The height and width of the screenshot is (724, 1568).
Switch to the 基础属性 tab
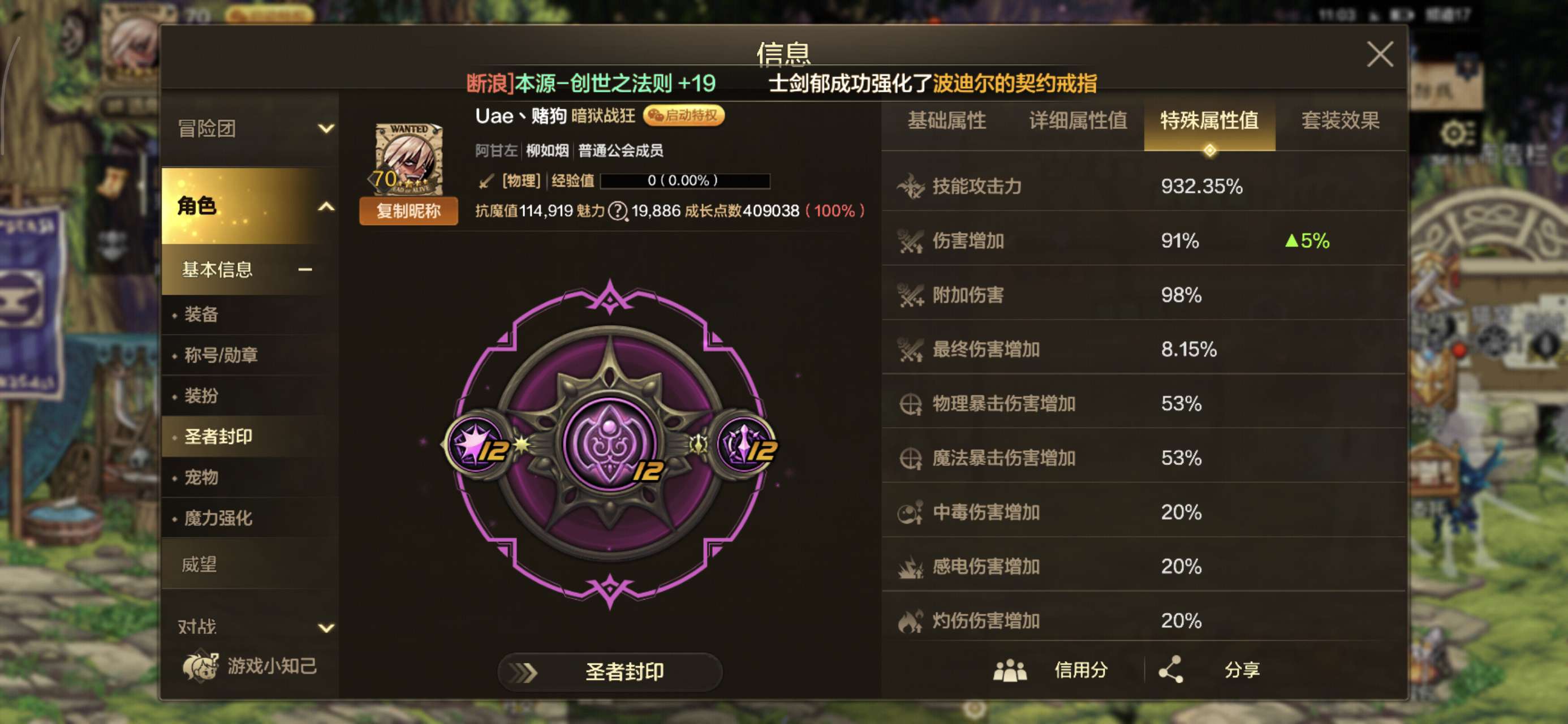(x=946, y=120)
